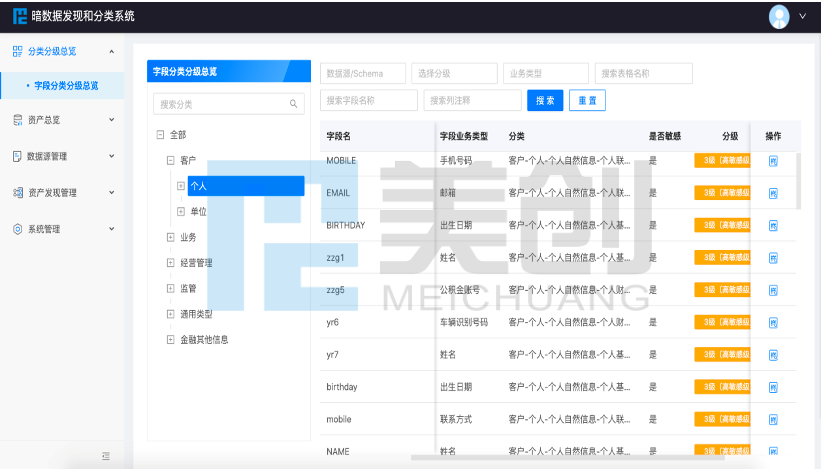Click 联系方式 cell in mobile row

point(456,419)
